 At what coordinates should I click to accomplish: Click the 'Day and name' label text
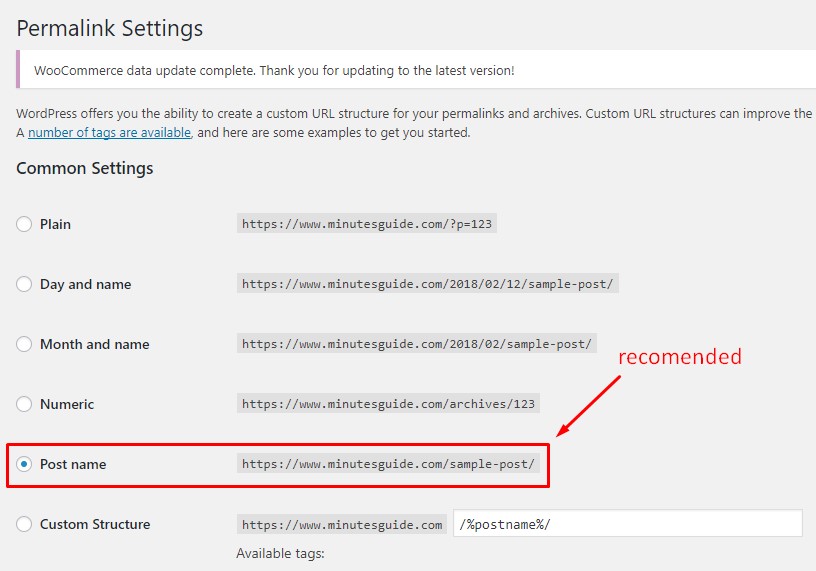pyautogui.click(x=85, y=284)
